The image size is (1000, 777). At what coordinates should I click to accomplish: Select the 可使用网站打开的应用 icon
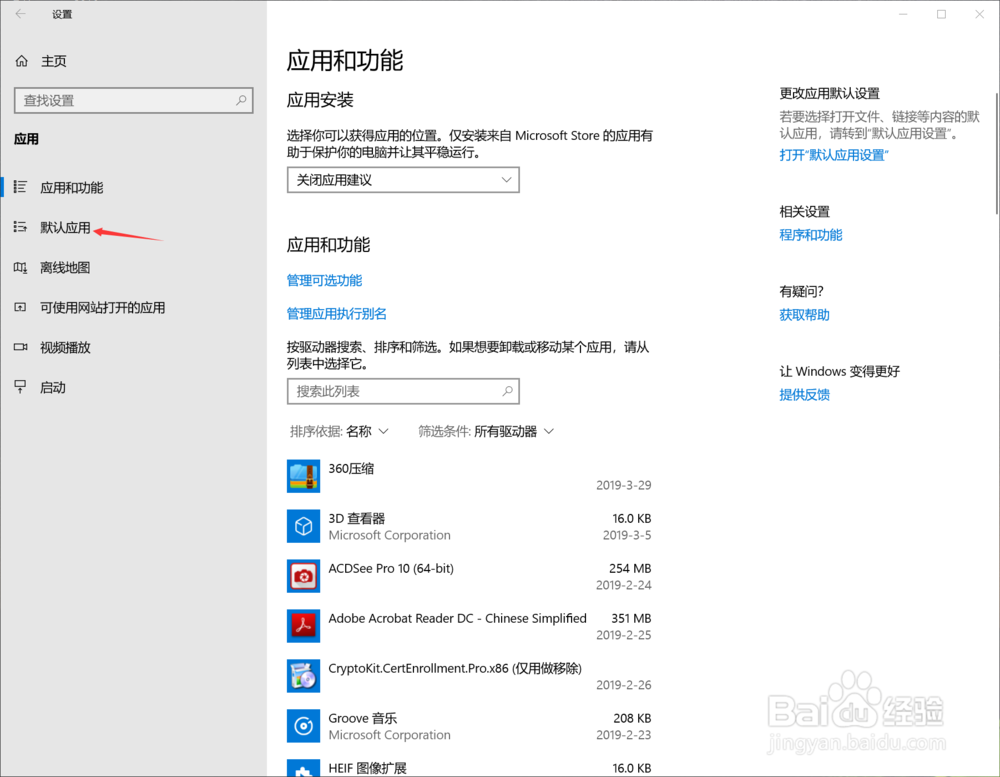pos(20,307)
